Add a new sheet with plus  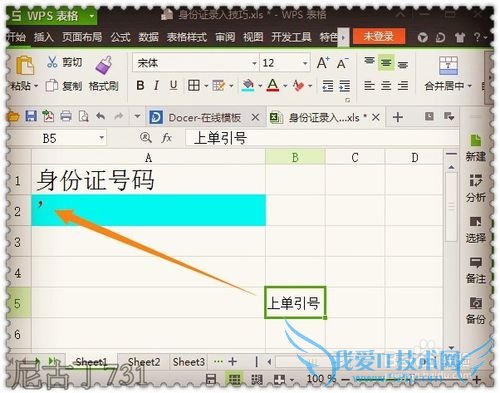click(233, 361)
